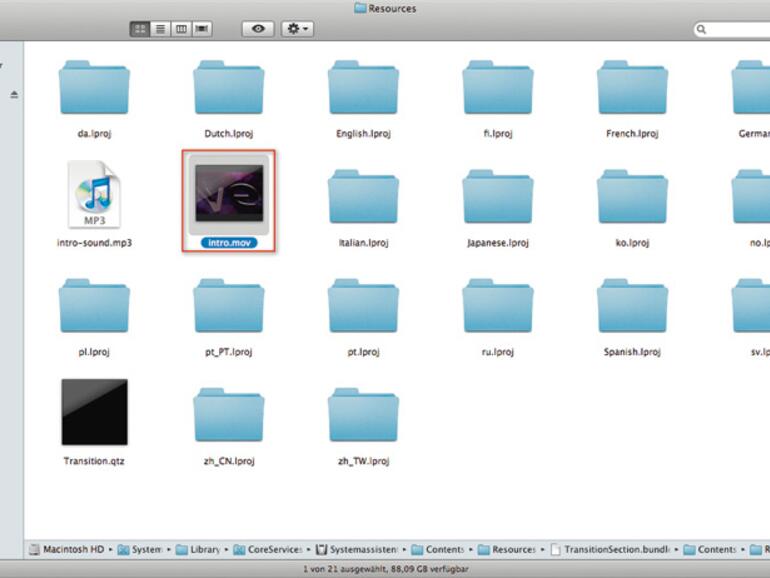Go to Contents after TransitionSection.bundle in path bar
The height and width of the screenshot is (578, 770).
pos(710,549)
